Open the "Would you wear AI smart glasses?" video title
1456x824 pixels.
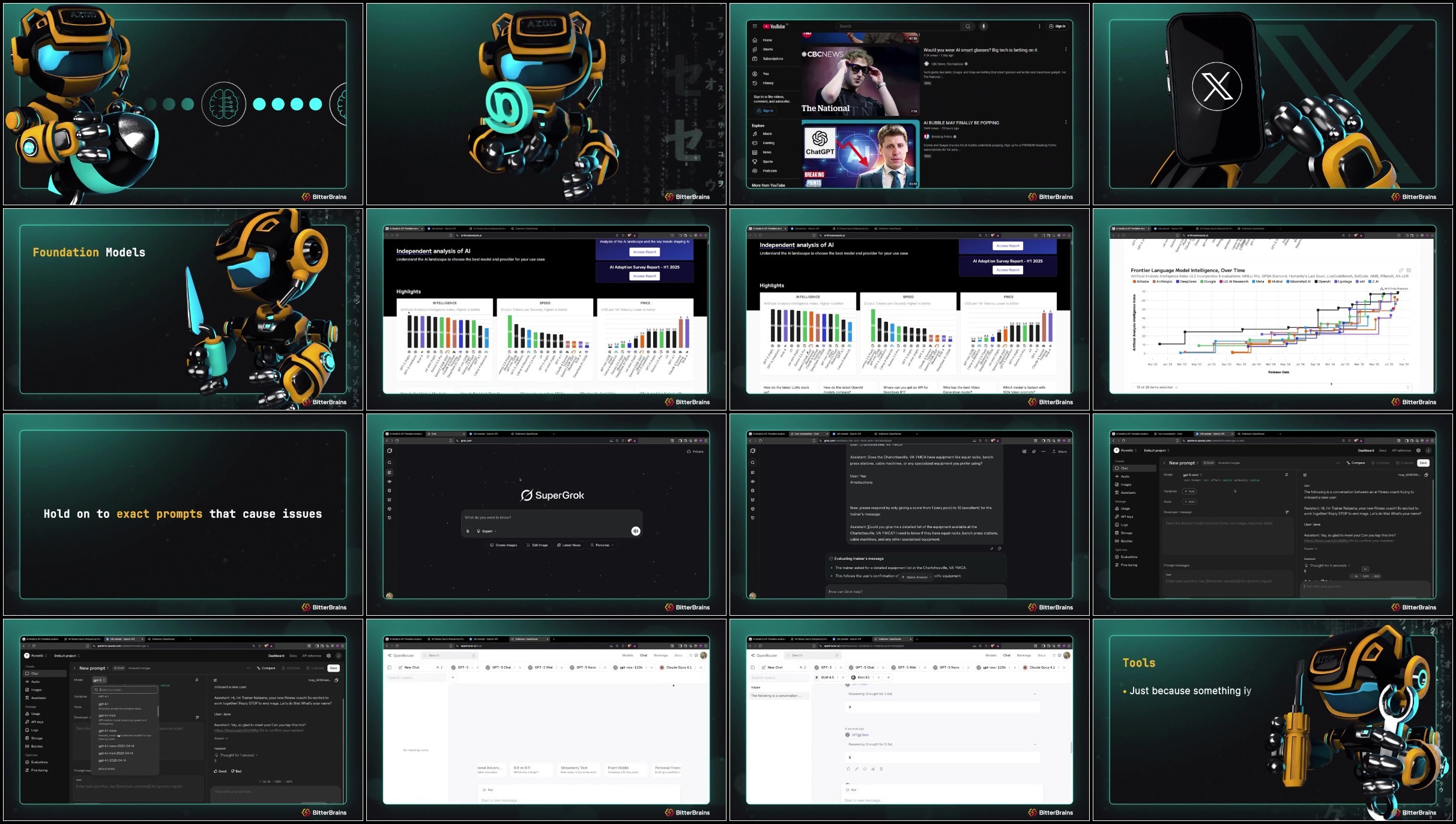[x=980, y=50]
